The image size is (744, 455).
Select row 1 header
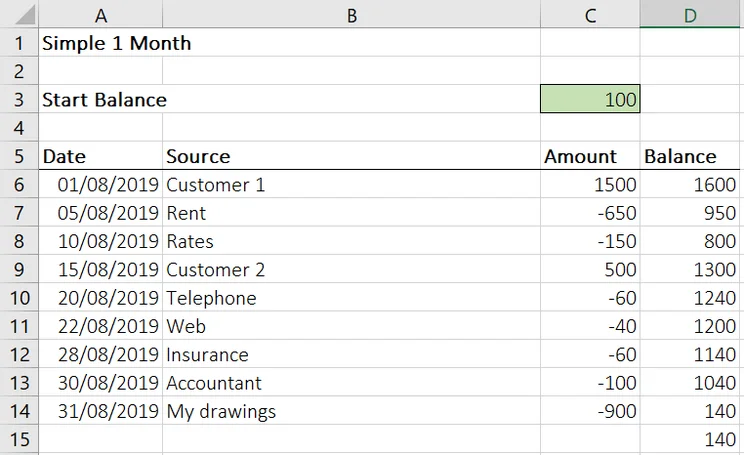[x=19, y=43]
